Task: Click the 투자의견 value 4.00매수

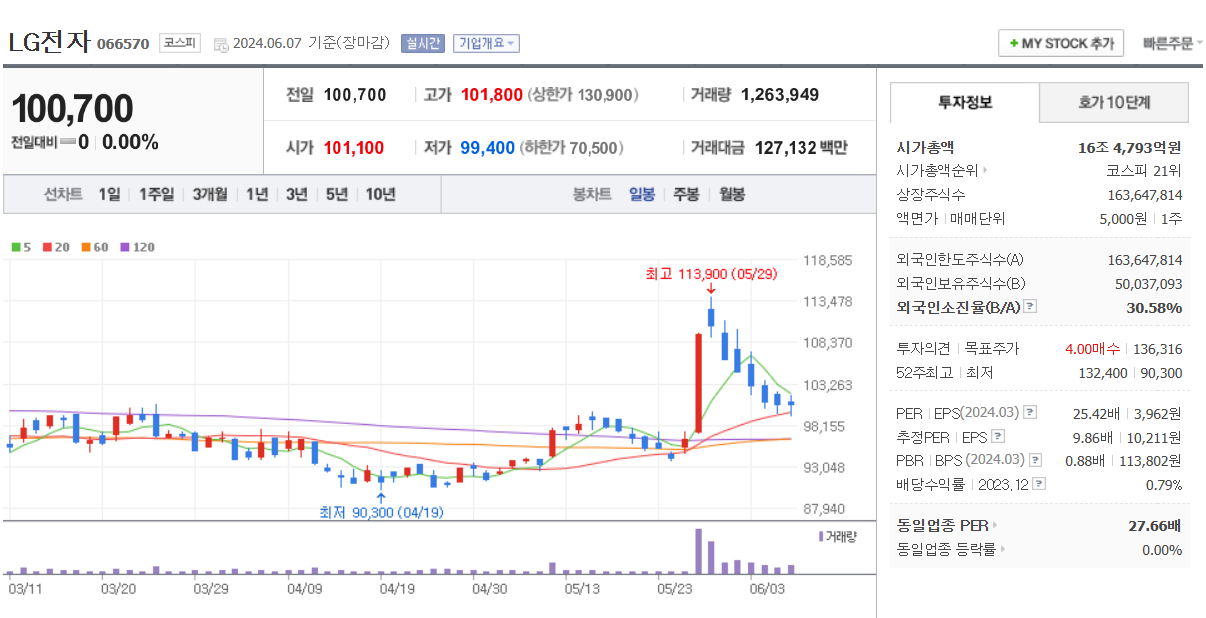Action: pyautogui.click(x=1092, y=349)
